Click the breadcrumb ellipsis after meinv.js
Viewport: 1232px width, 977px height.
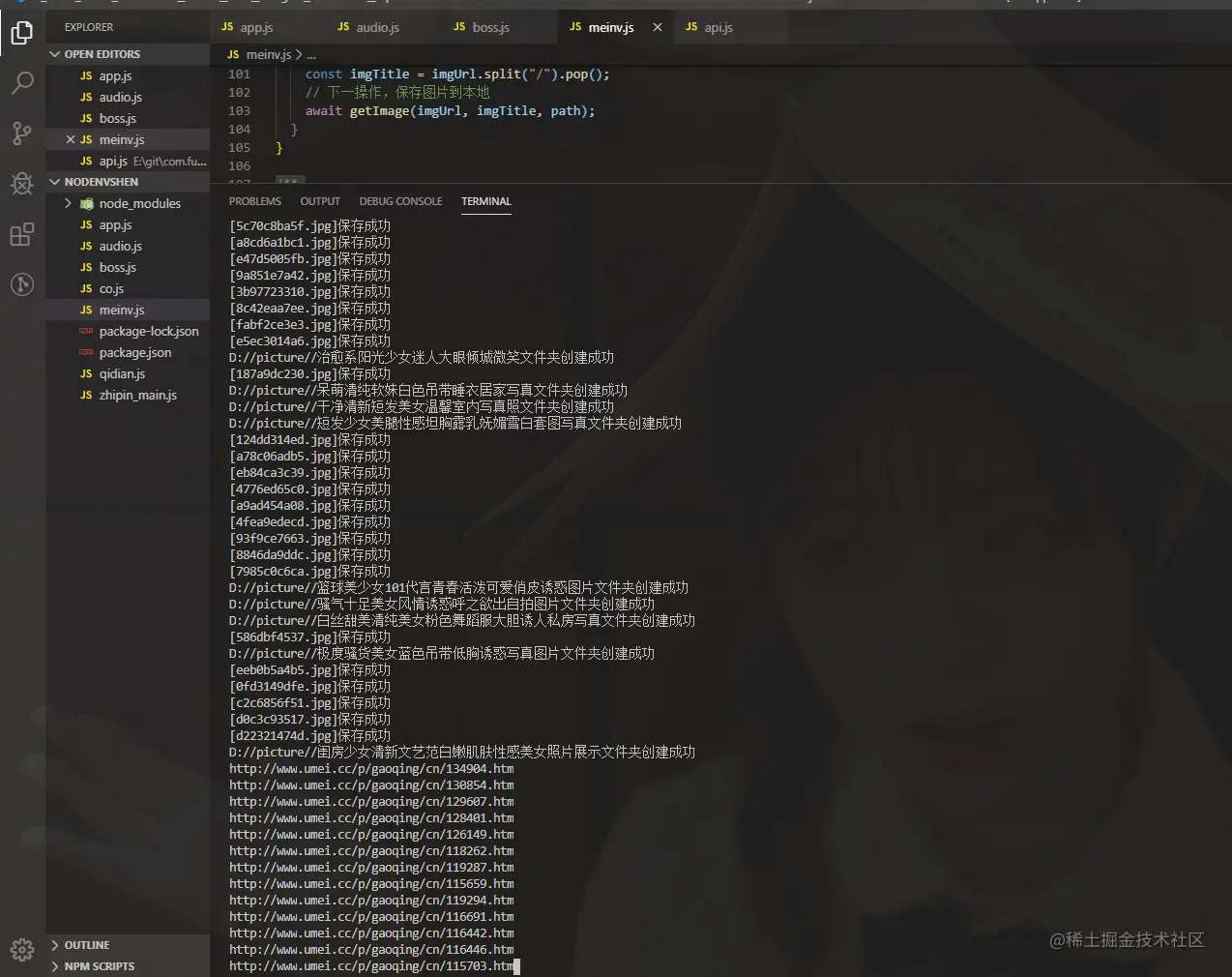point(311,55)
